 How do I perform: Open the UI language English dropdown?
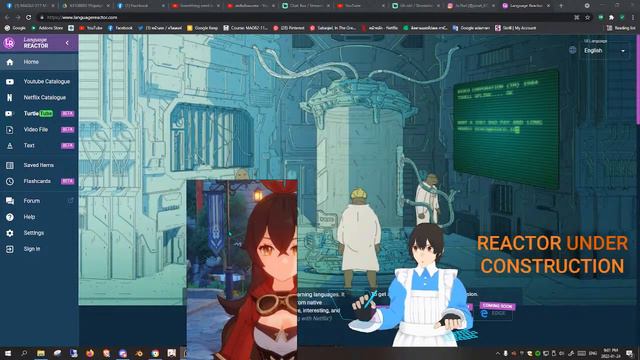(605, 51)
